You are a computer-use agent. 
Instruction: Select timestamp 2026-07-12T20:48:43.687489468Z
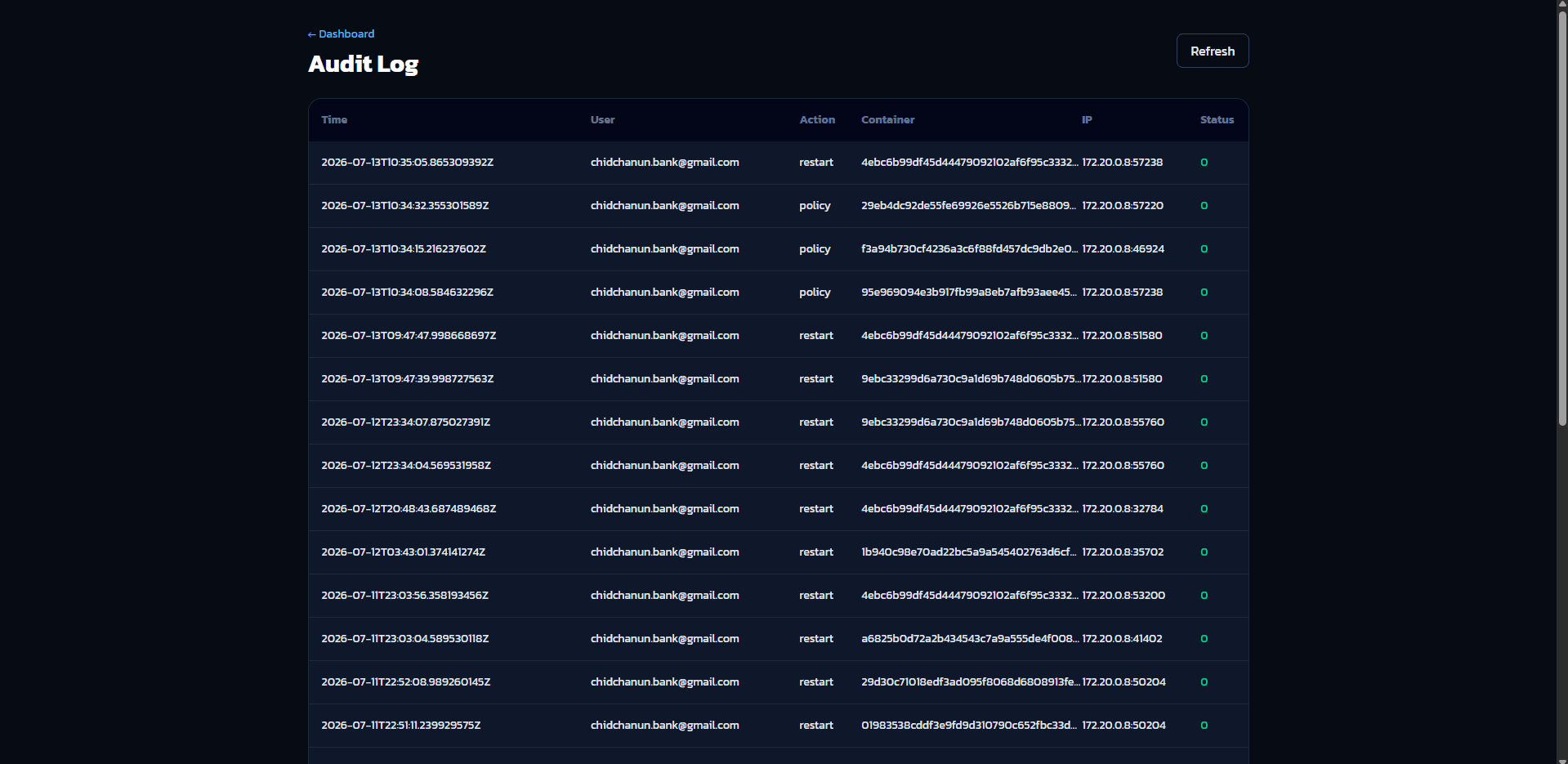[x=409, y=509]
